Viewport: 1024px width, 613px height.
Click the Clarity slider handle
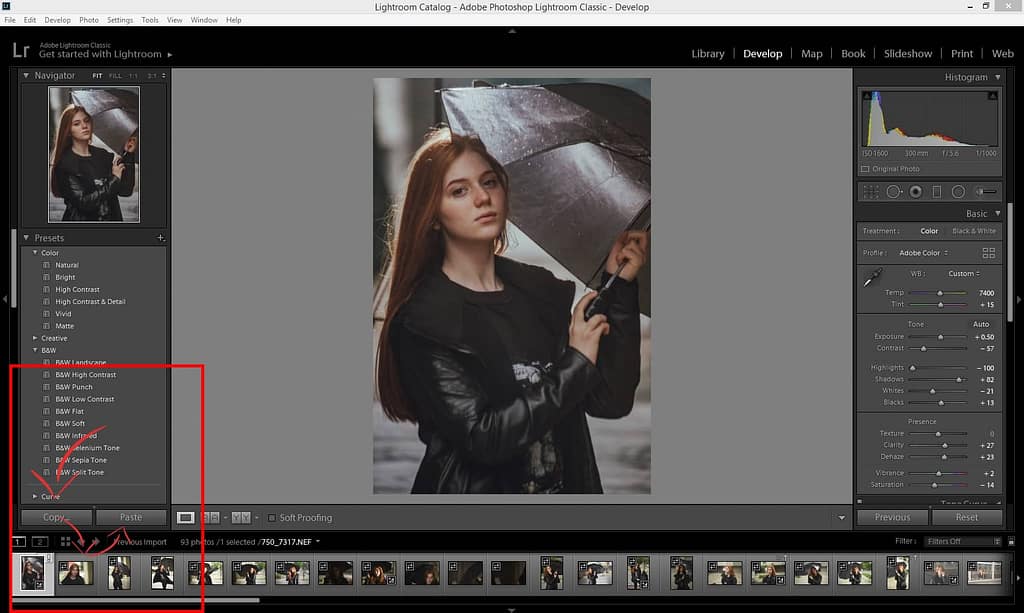point(944,445)
